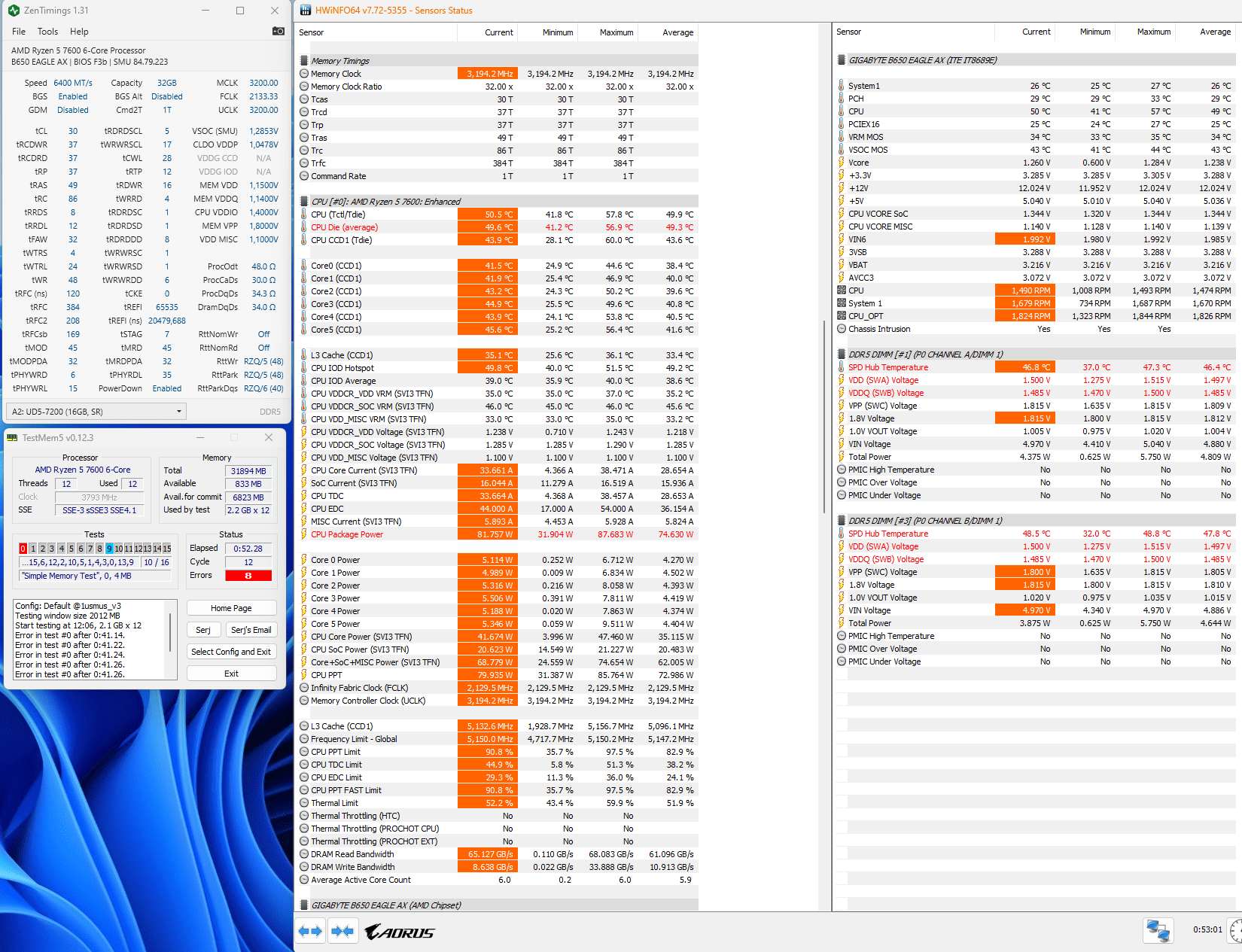Click the network remote monitoring icon in HWiNFO
The image size is (1242, 952).
click(1158, 930)
